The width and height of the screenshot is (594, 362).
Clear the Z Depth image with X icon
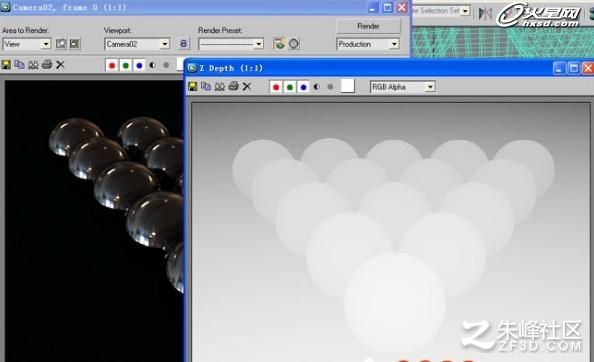click(x=247, y=87)
